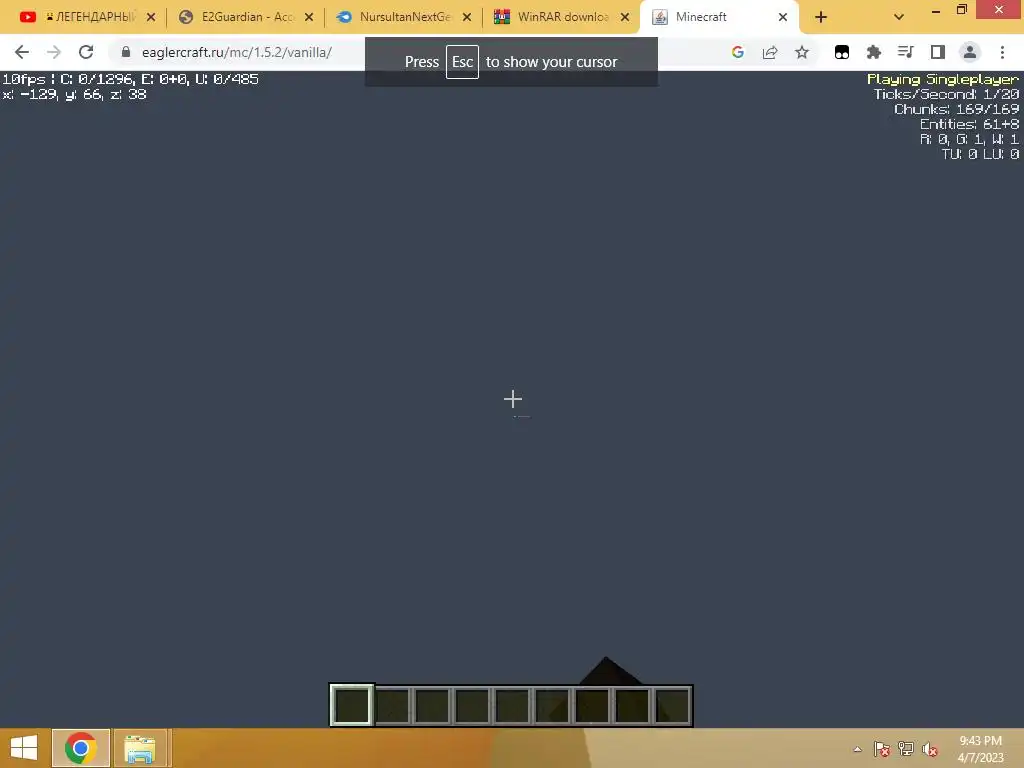Close the E2Guardian tab
This screenshot has width=1024, height=768.
[x=309, y=17]
